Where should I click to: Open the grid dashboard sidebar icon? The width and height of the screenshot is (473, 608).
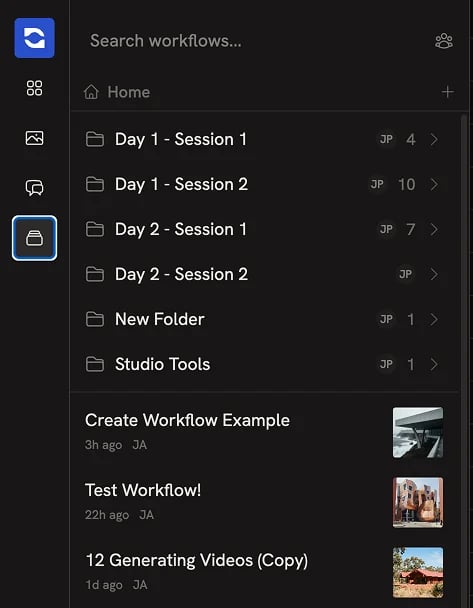pyautogui.click(x=35, y=88)
